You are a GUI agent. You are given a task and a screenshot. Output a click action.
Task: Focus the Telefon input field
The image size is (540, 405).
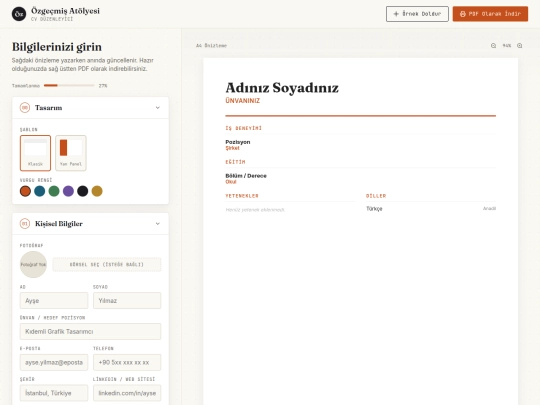point(127,362)
